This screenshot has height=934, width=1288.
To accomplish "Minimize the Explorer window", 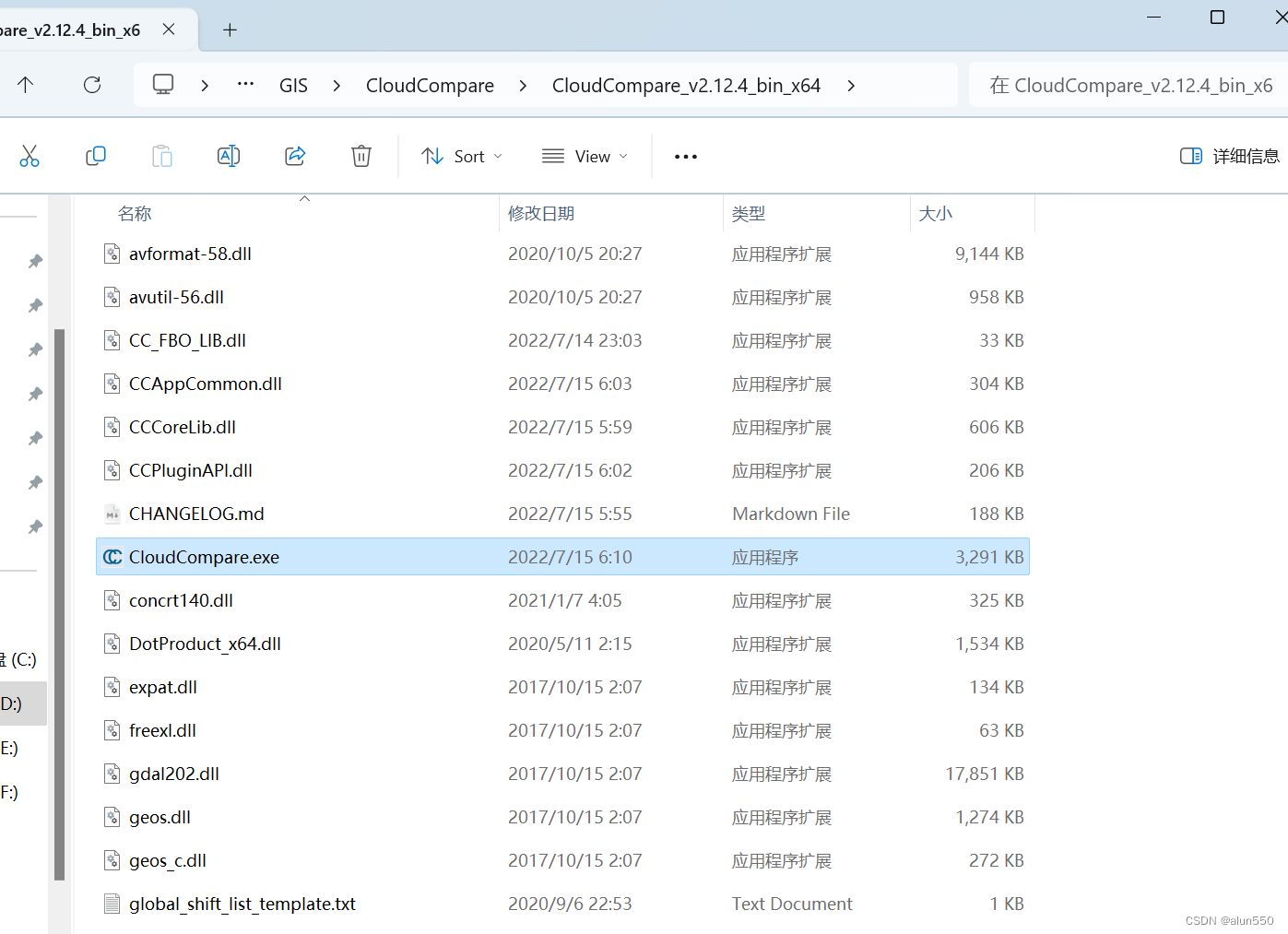I will point(1153,18).
